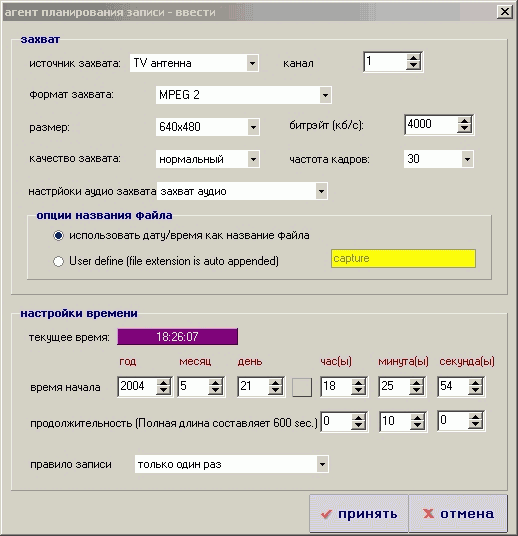Decrease the duration hours value
The height and width of the screenshot is (536, 518).
(x=358, y=426)
